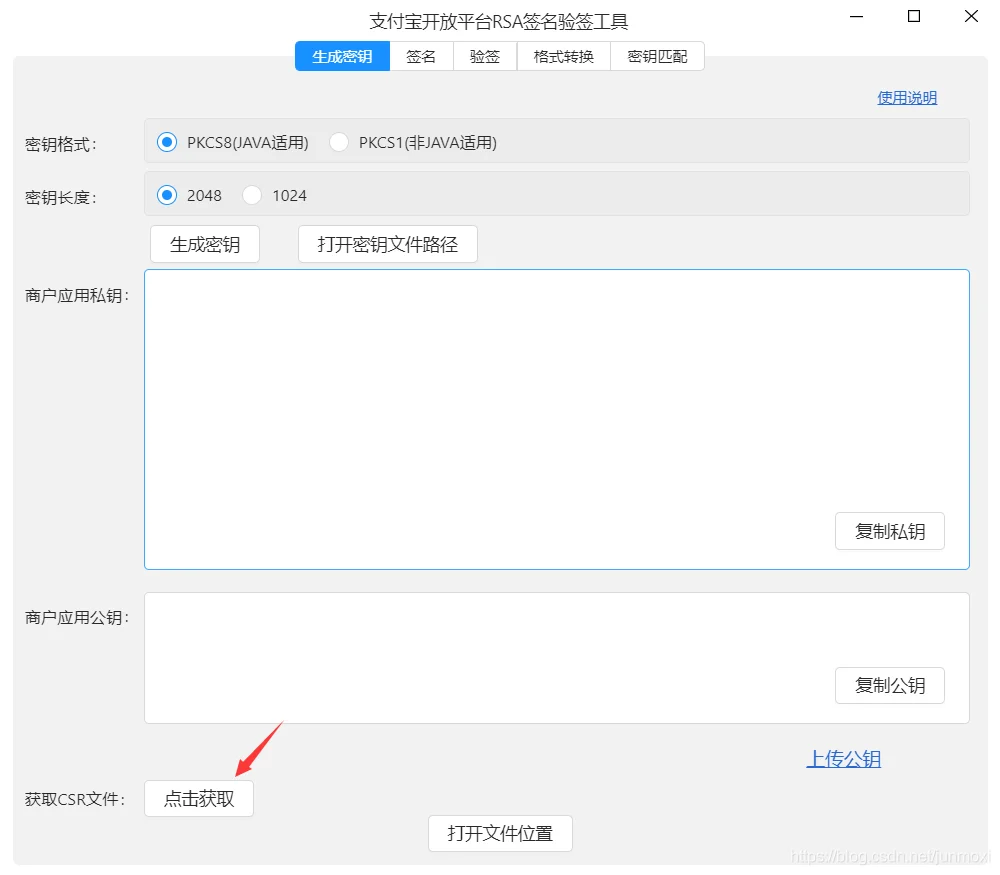
Task: Click the 复制私钥 button
Action: (890, 531)
